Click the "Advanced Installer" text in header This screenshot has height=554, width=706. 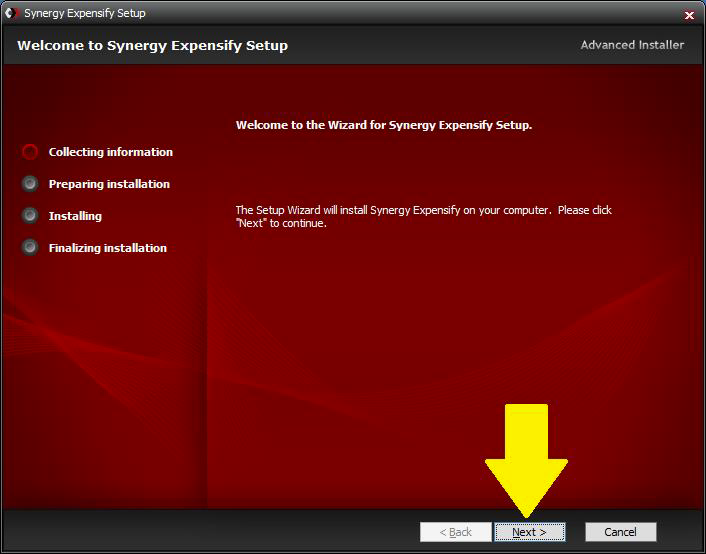pos(632,45)
